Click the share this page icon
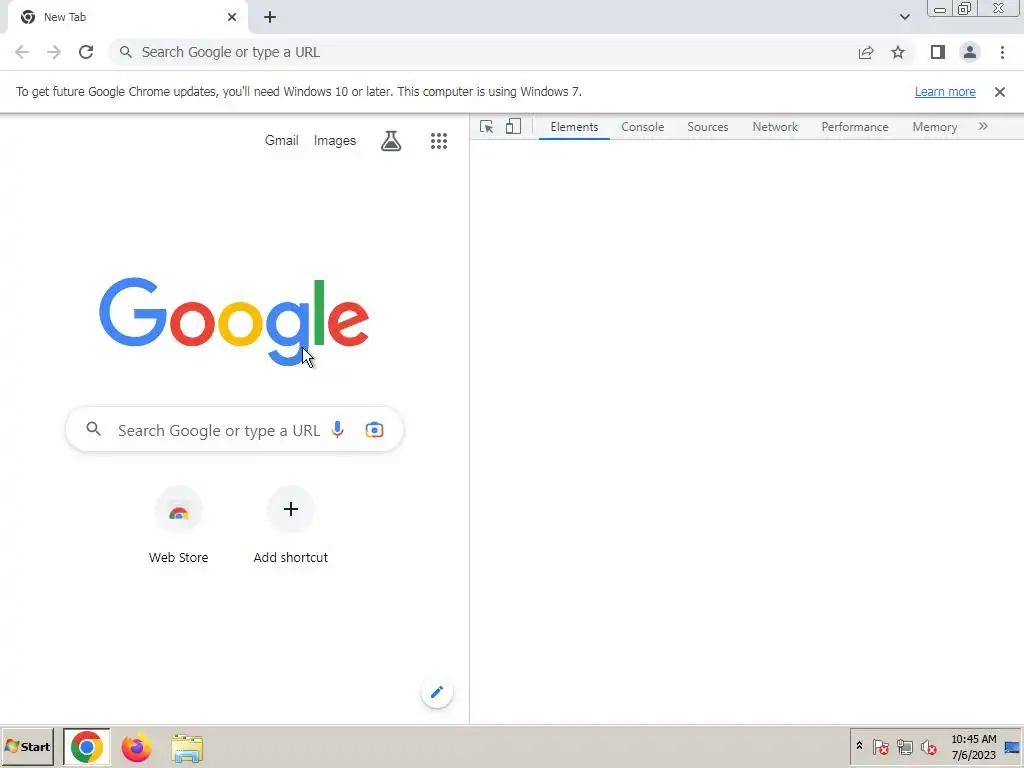 [x=866, y=52]
